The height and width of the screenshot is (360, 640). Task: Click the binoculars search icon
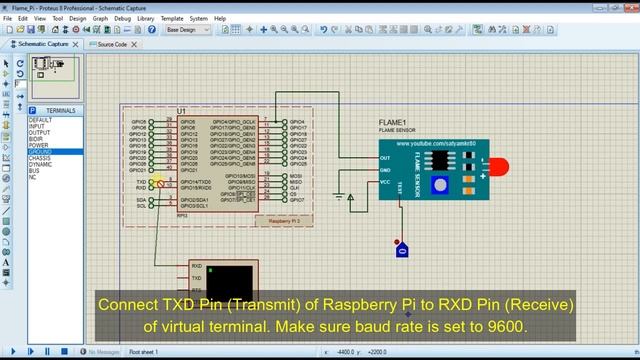(492, 30)
